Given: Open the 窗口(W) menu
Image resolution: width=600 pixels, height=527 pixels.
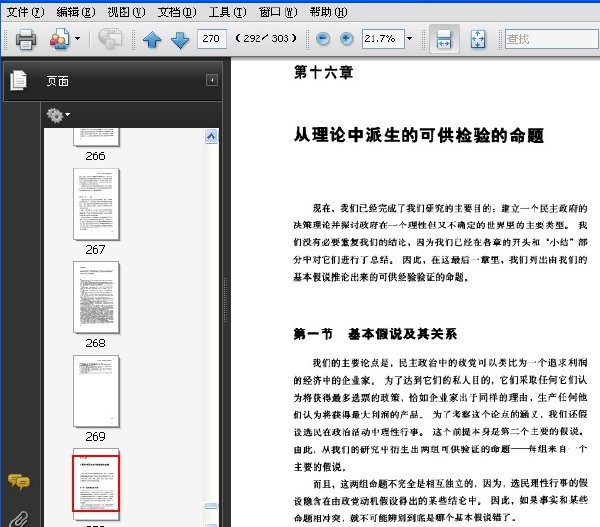Looking at the screenshot, I should (x=278, y=12).
